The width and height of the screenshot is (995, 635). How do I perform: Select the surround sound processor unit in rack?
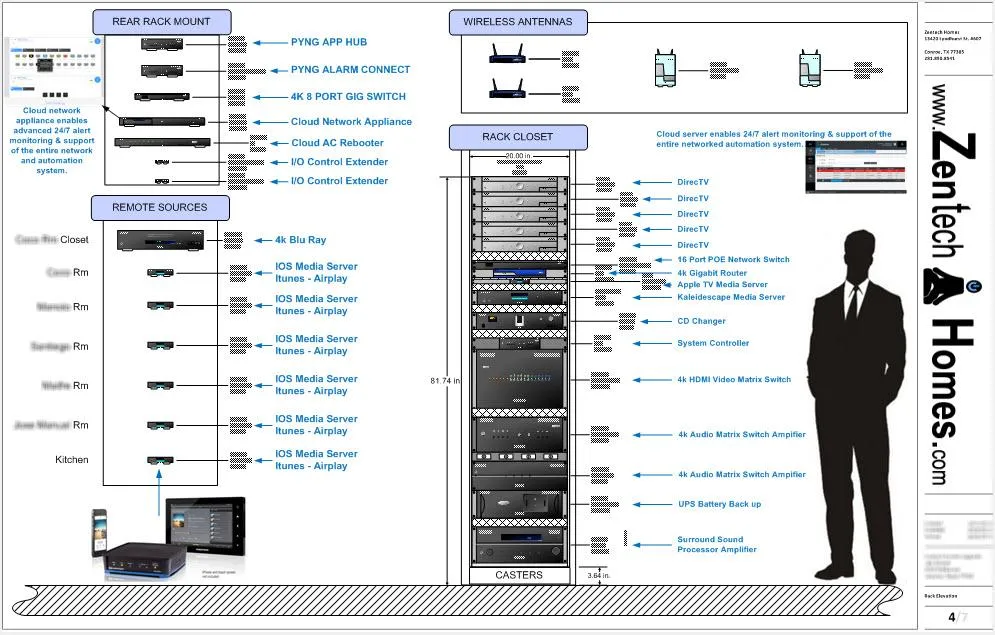519,546
